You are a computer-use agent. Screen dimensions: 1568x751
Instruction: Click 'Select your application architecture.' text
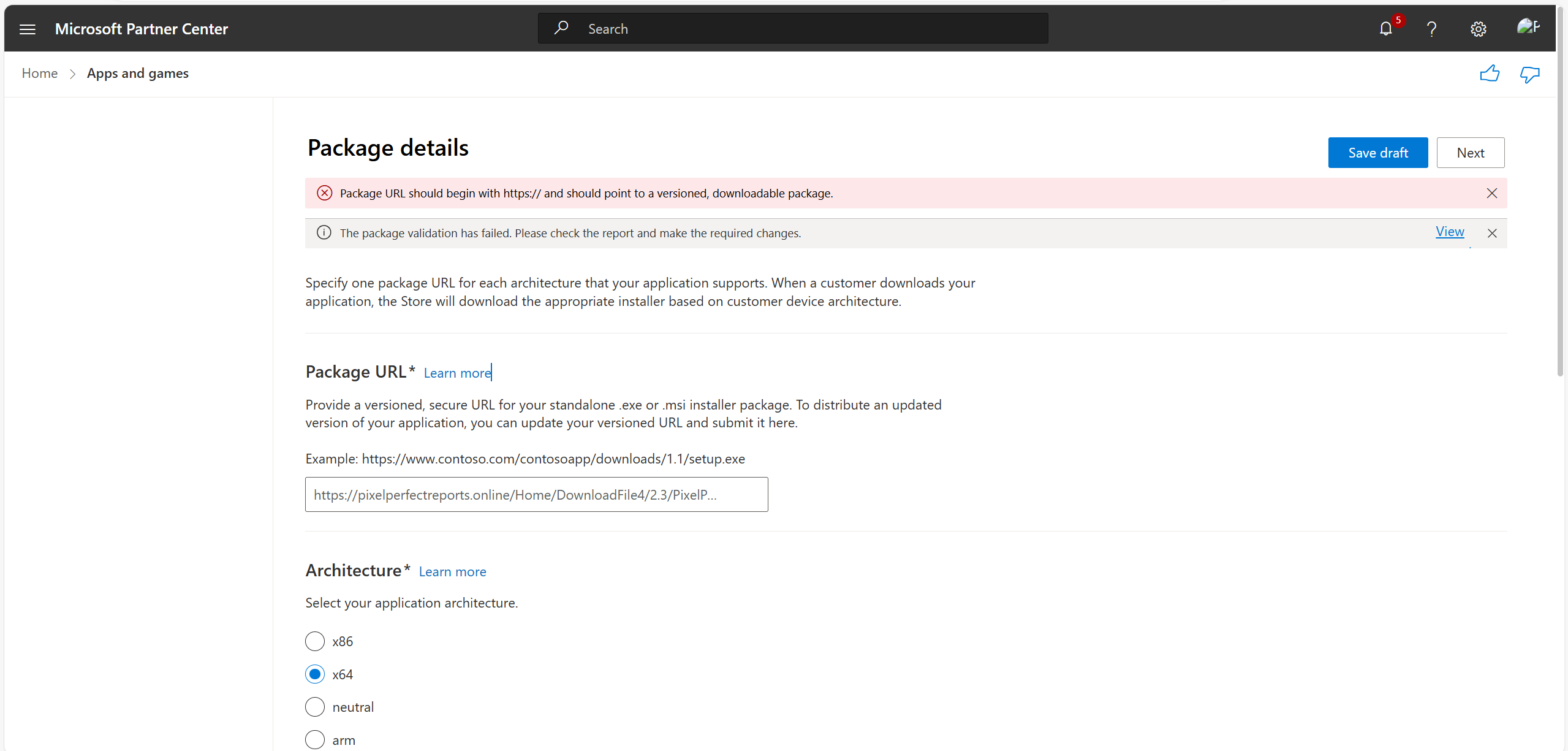click(412, 603)
